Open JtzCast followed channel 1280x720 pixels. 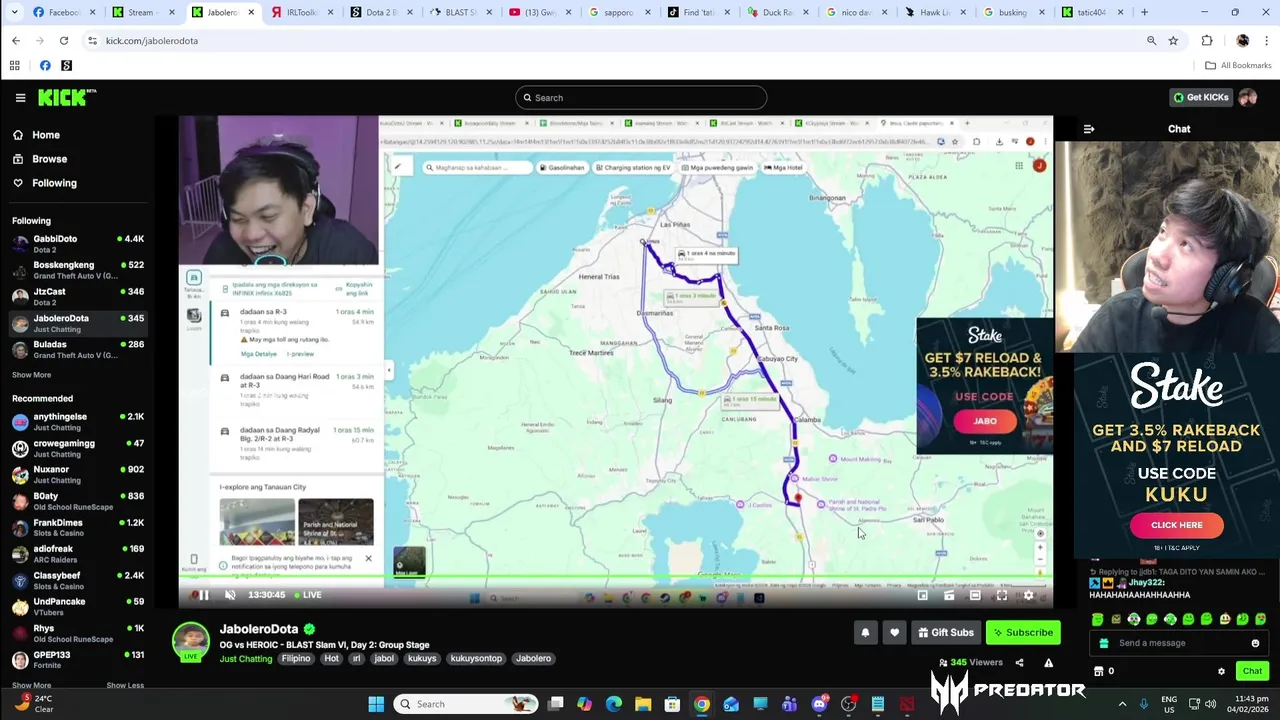pyautogui.click(x=78, y=297)
